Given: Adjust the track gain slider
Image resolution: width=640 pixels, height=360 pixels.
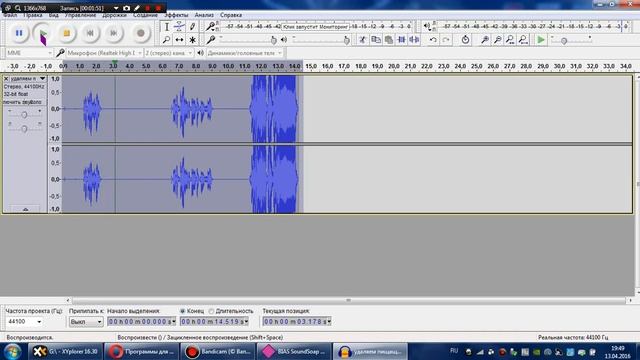Looking at the screenshot, I should point(24,115).
